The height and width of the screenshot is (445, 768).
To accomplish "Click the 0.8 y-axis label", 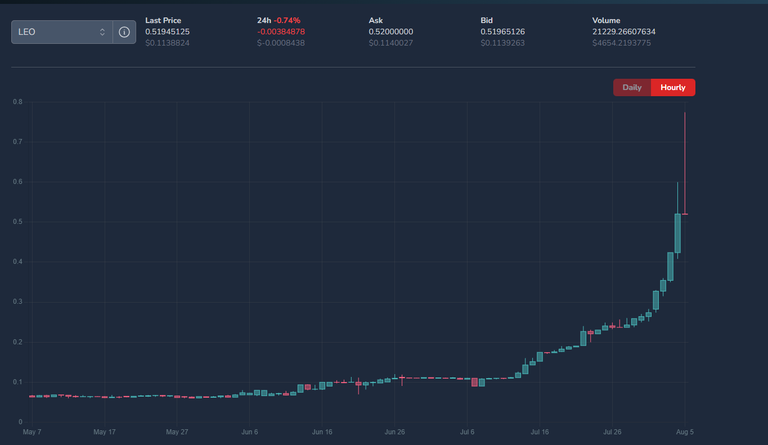I will [18, 102].
